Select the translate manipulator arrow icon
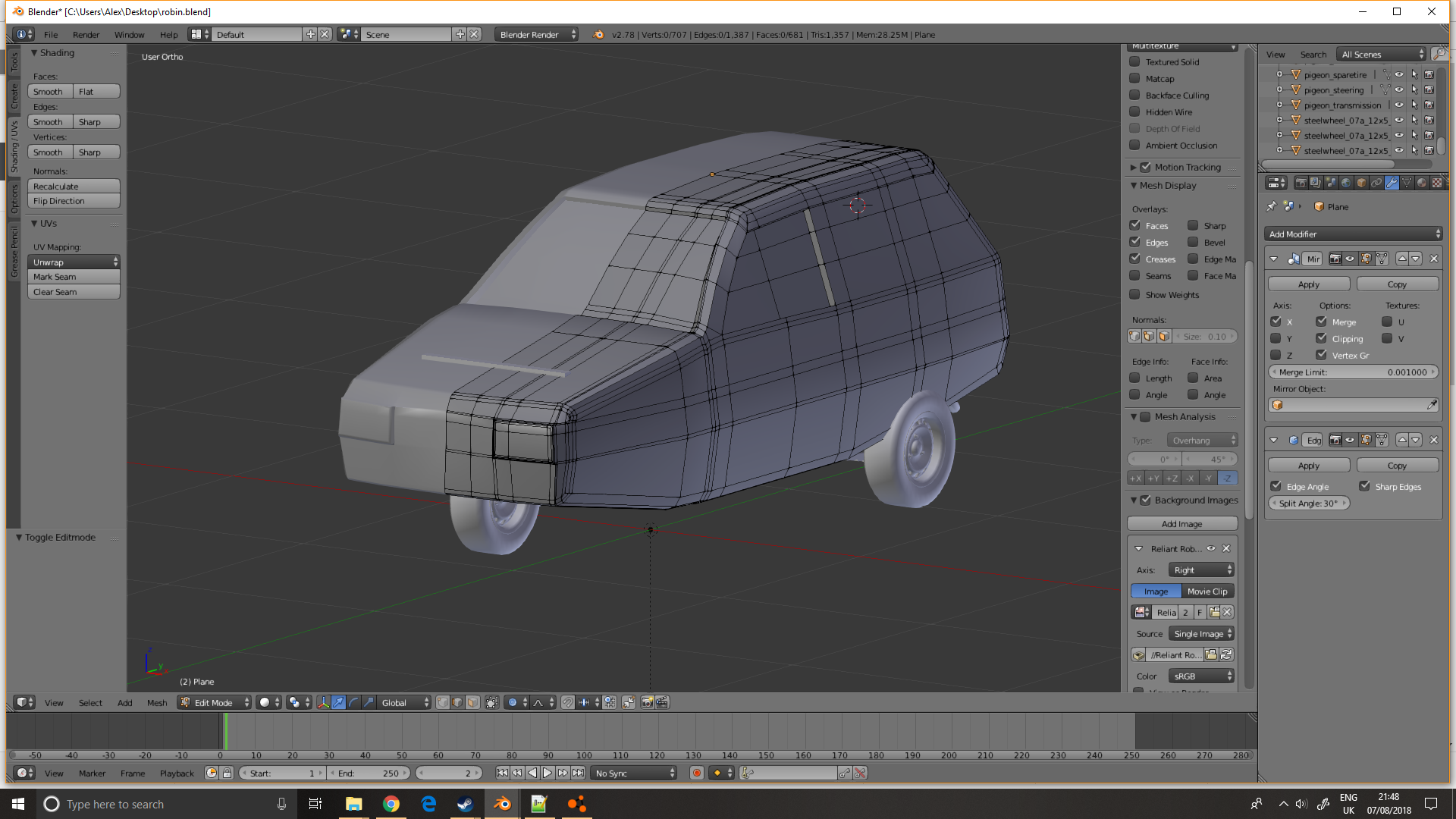 coord(338,702)
